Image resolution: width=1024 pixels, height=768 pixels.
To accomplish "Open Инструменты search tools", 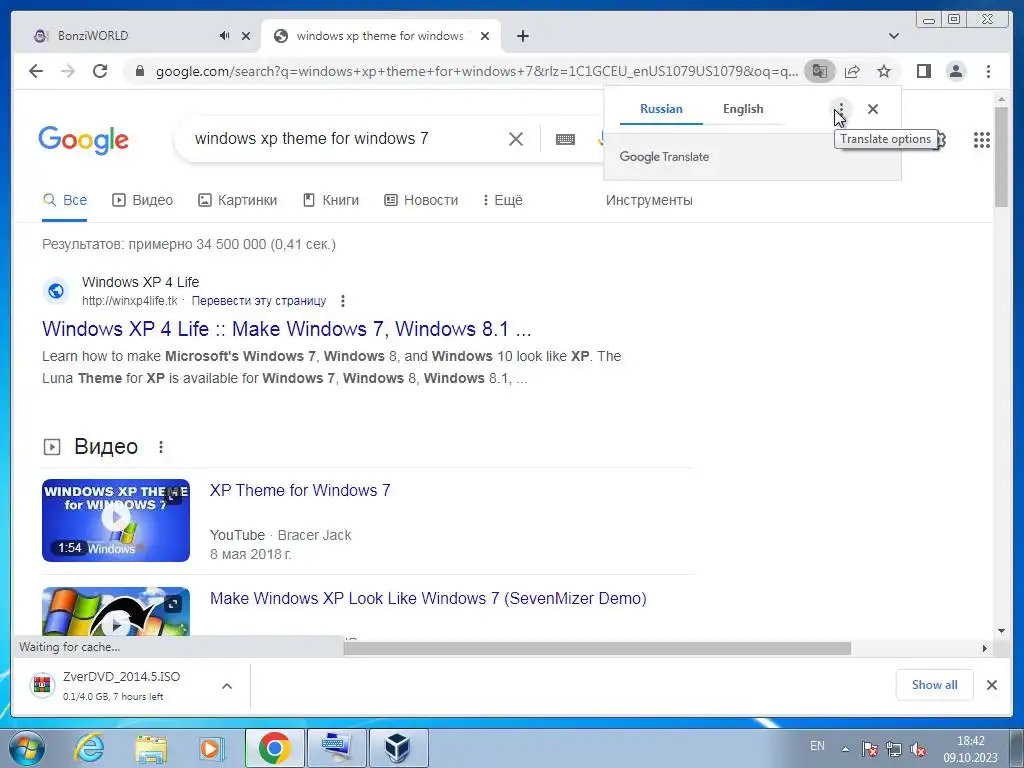I will pyautogui.click(x=649, y=200).
